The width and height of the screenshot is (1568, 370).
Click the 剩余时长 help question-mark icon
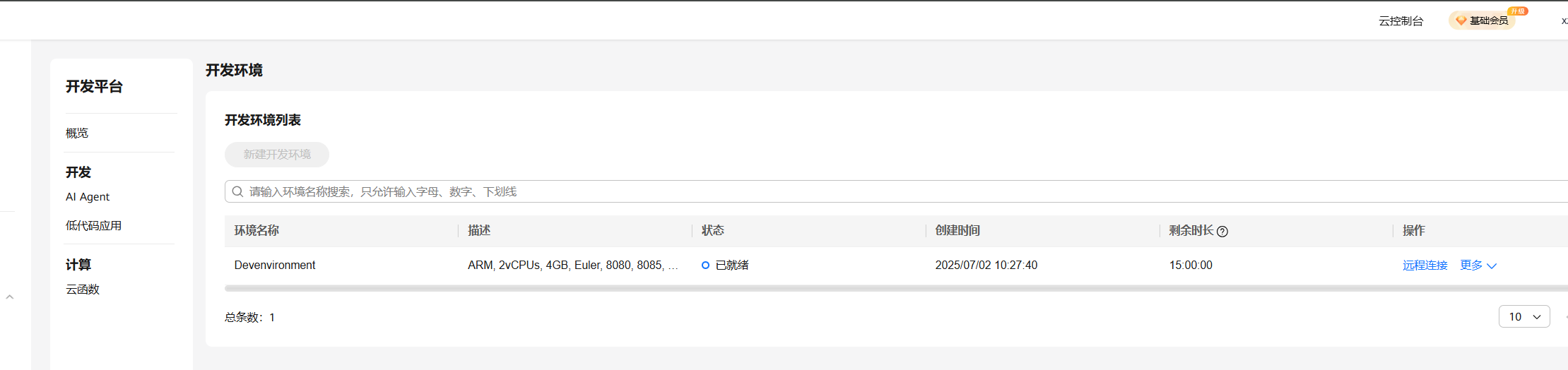(1222, 232)
